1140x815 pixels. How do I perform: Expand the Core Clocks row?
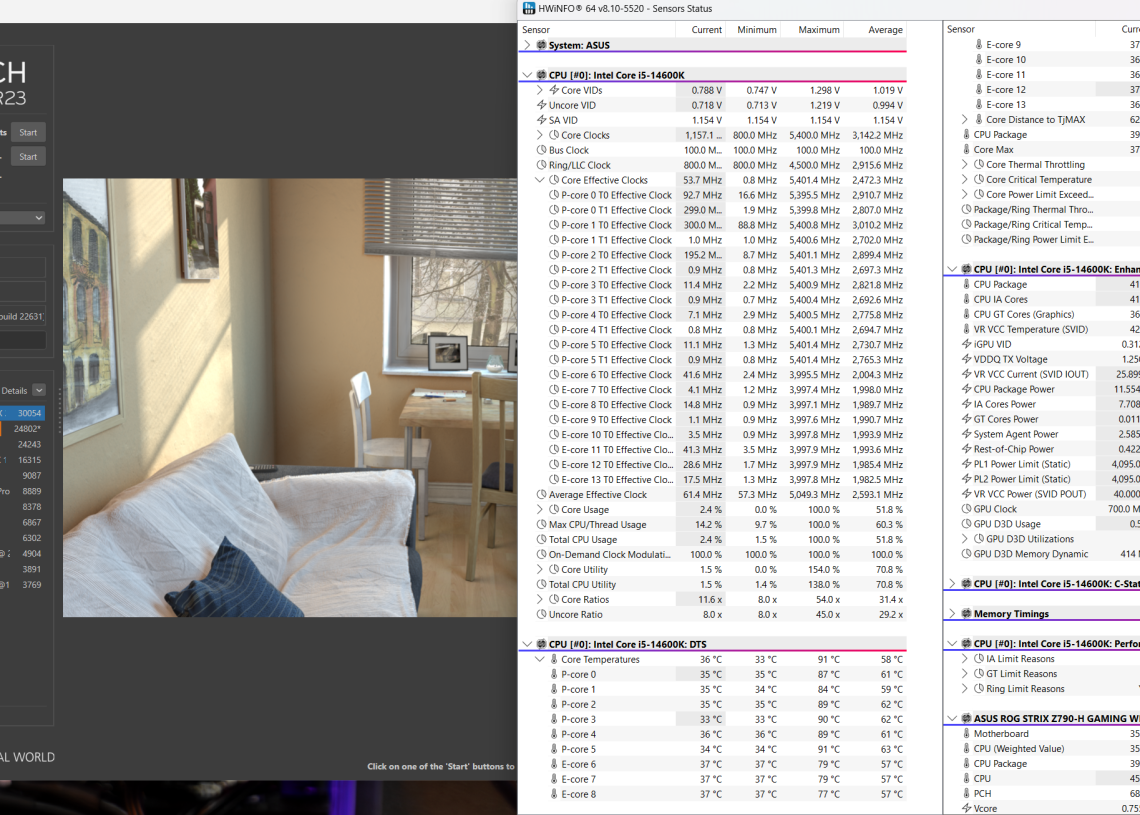click(x=539, y=135)
